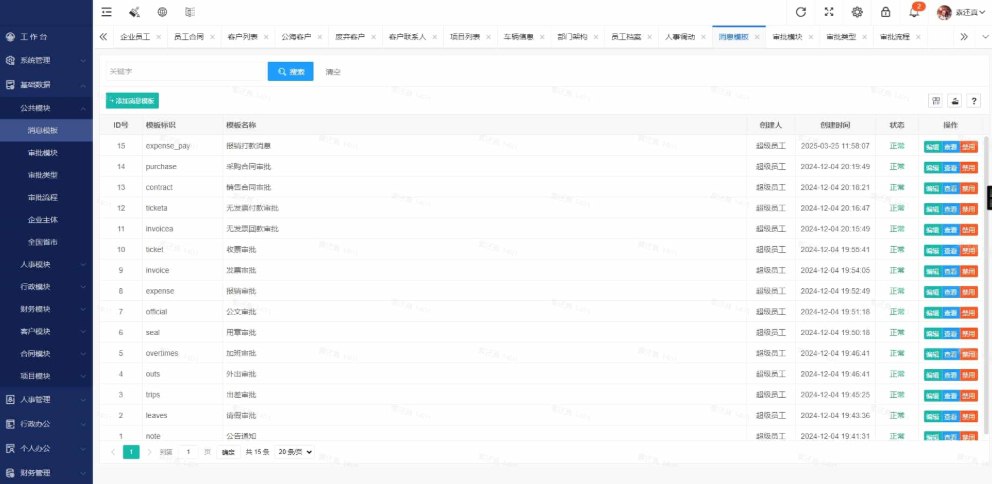Refresh the page with the reload icon

click(x=801, y=12)
